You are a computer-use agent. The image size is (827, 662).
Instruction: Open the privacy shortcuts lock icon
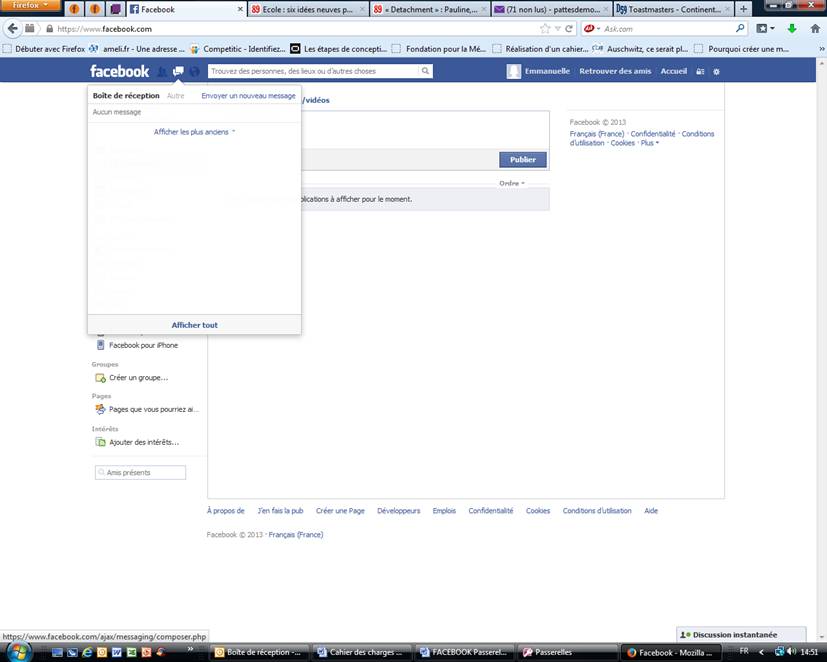[700, 71]
